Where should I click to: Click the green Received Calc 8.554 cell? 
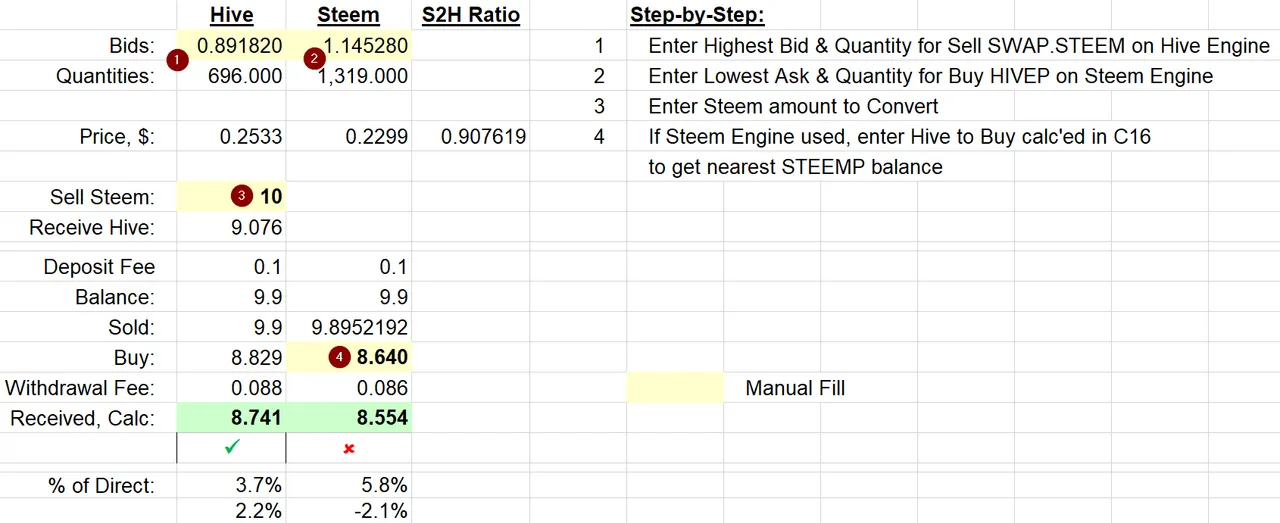coord(349,418)
